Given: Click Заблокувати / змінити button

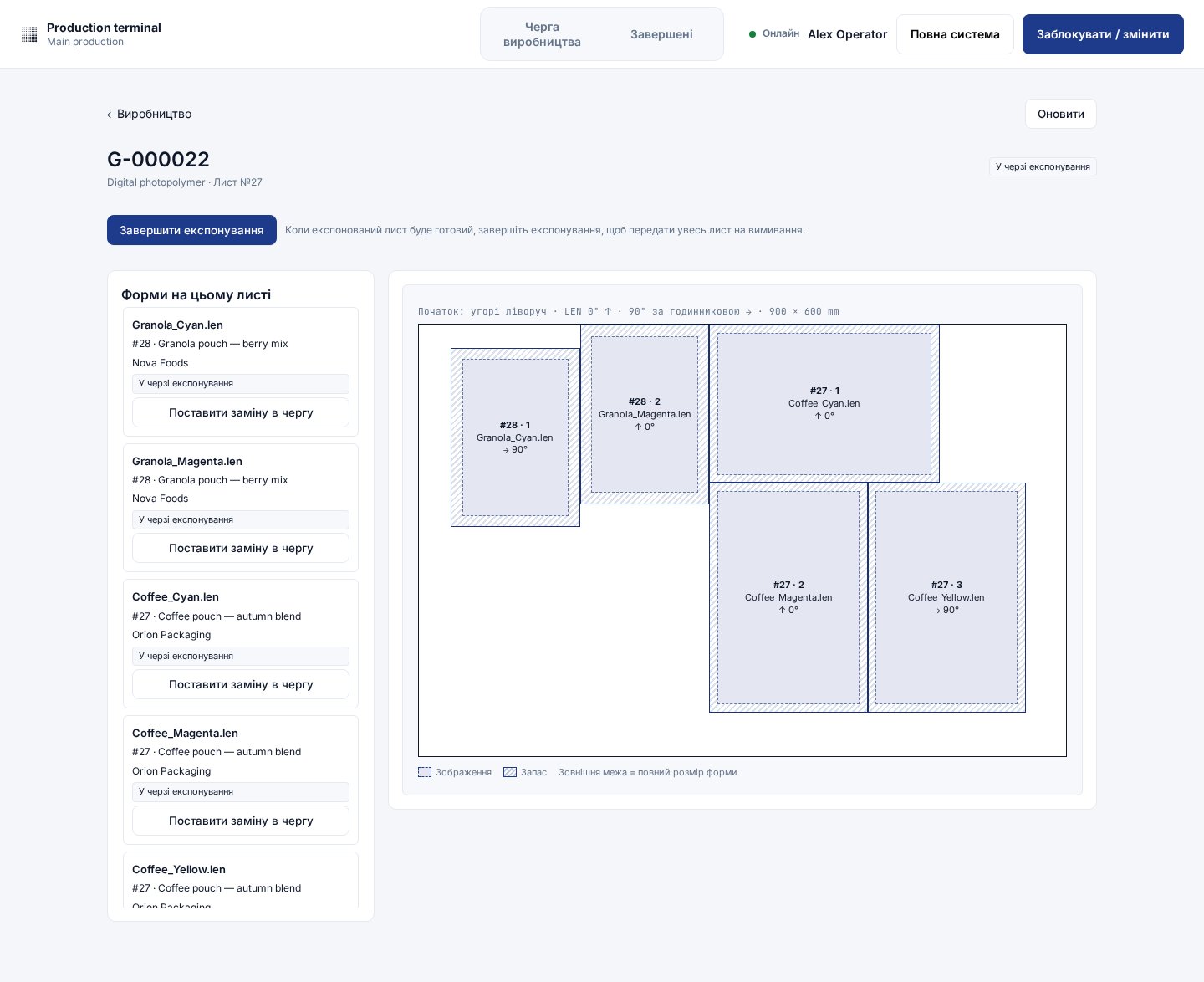Looking at the screenshot, I should coord(1103,34).
